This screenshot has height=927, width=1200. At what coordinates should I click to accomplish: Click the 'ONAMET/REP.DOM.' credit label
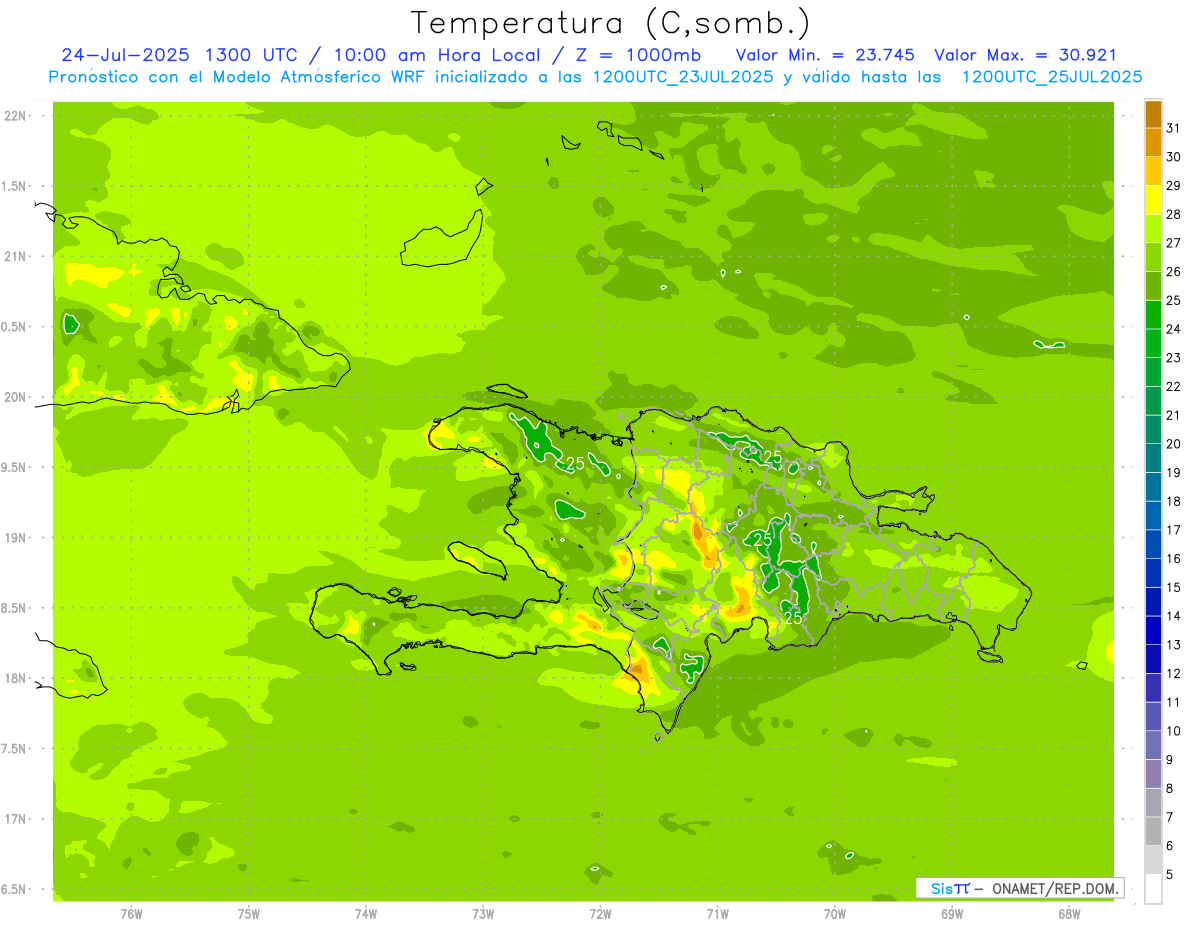(1054, 888)
